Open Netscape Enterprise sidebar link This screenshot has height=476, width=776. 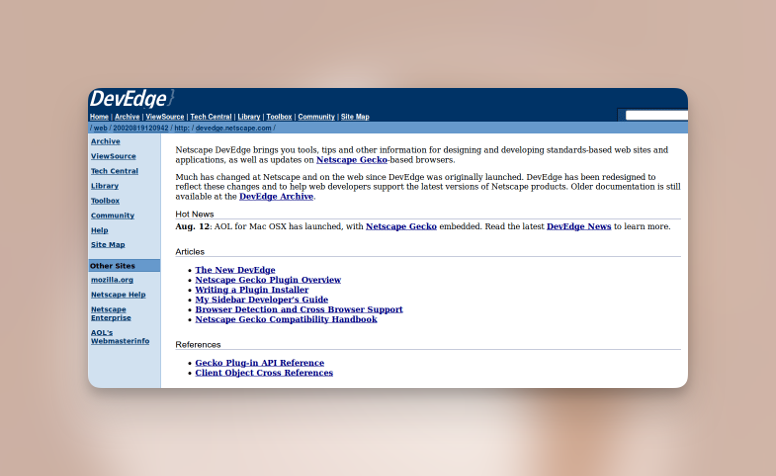[111, 313]
